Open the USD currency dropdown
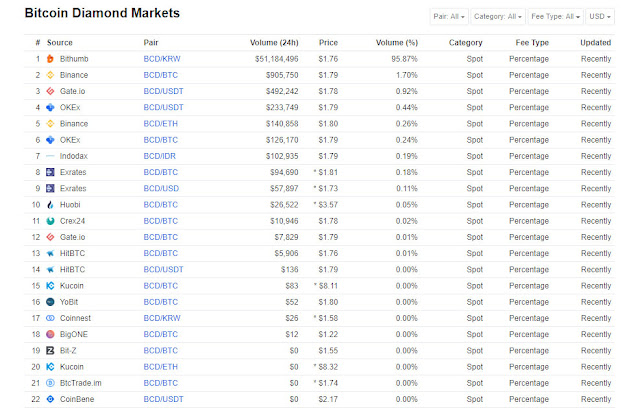Viewport: 640px width, 413px height. pos(600,17)
